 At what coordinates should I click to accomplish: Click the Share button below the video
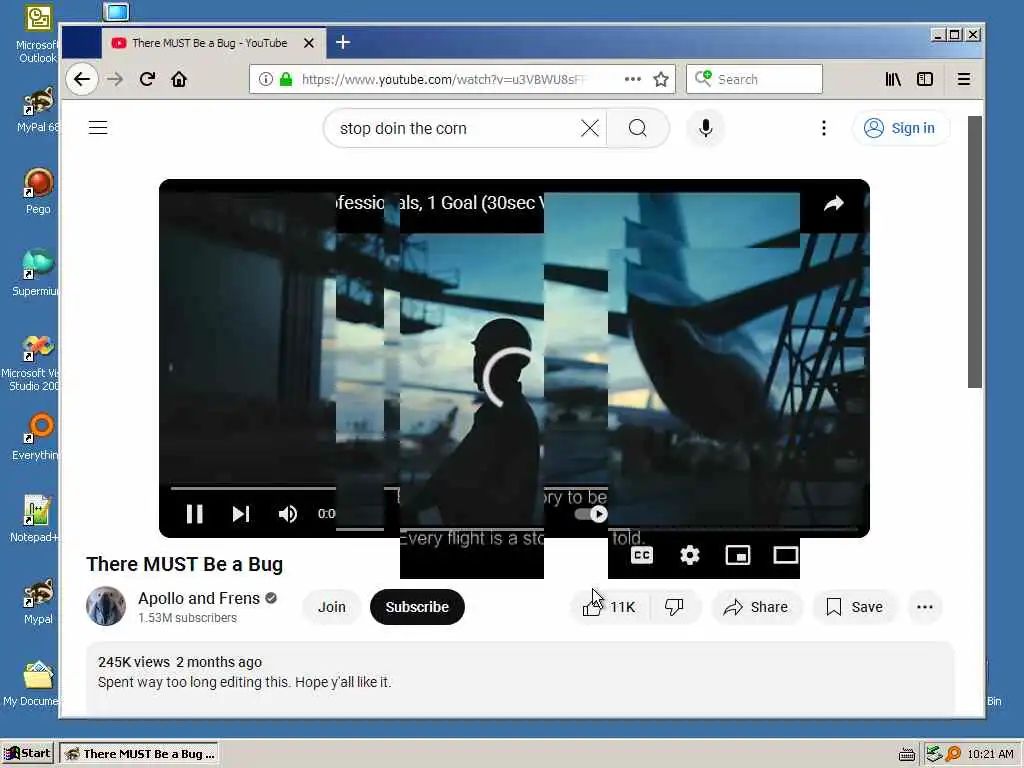click(x=756, y=607)
